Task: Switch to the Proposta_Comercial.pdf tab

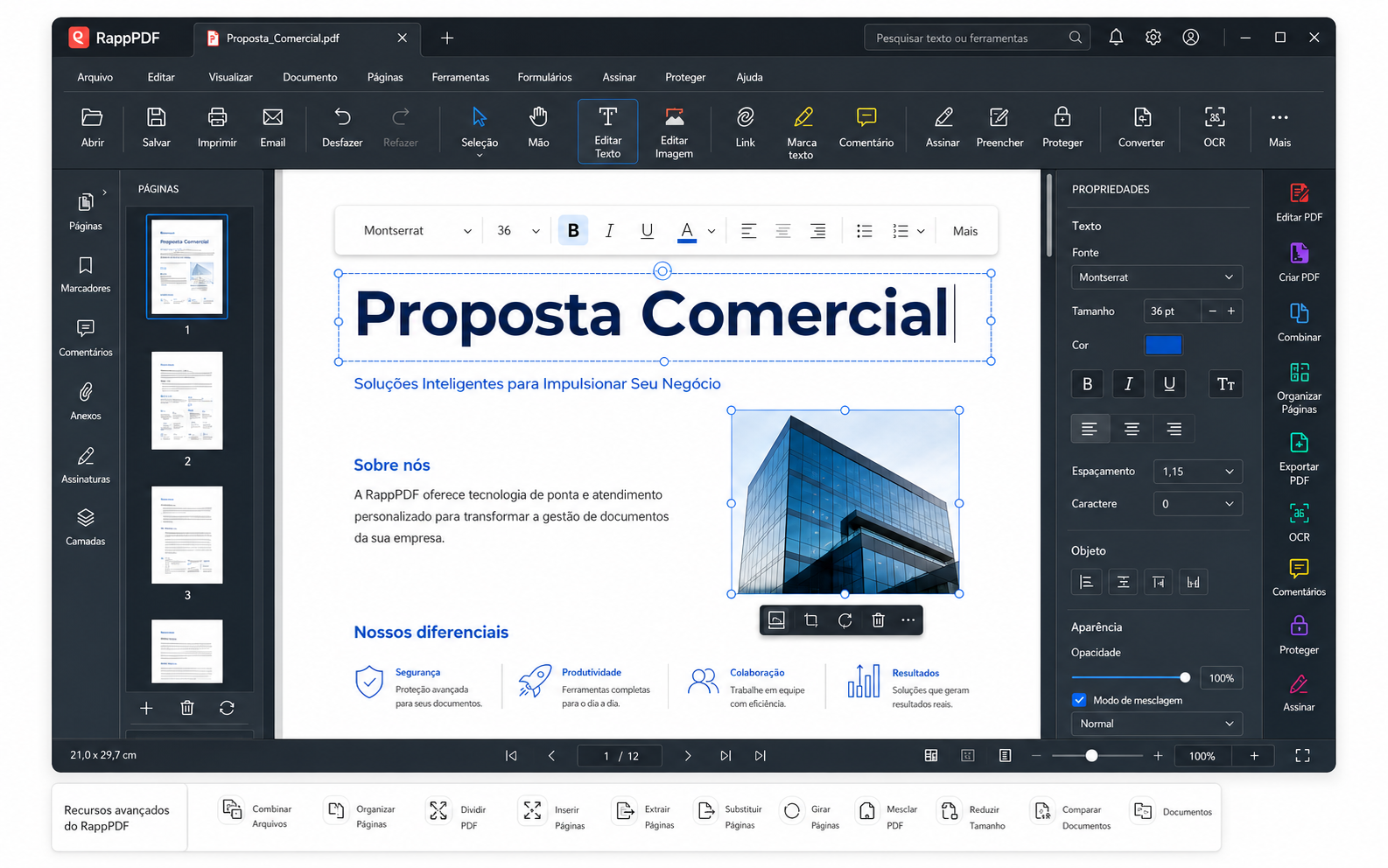Action: click(x=306, y=38)
